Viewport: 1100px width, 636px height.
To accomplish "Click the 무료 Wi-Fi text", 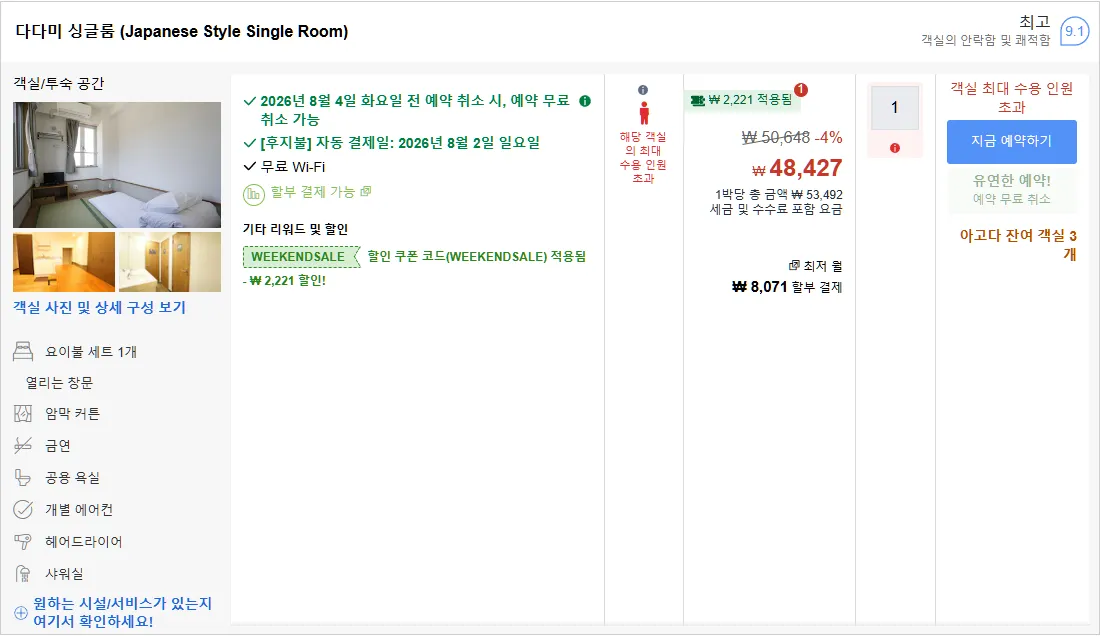I will (x=293, y=167).
